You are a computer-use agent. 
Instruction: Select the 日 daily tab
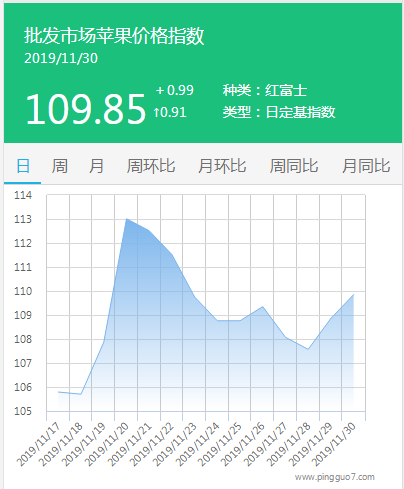tap(23, 166)
